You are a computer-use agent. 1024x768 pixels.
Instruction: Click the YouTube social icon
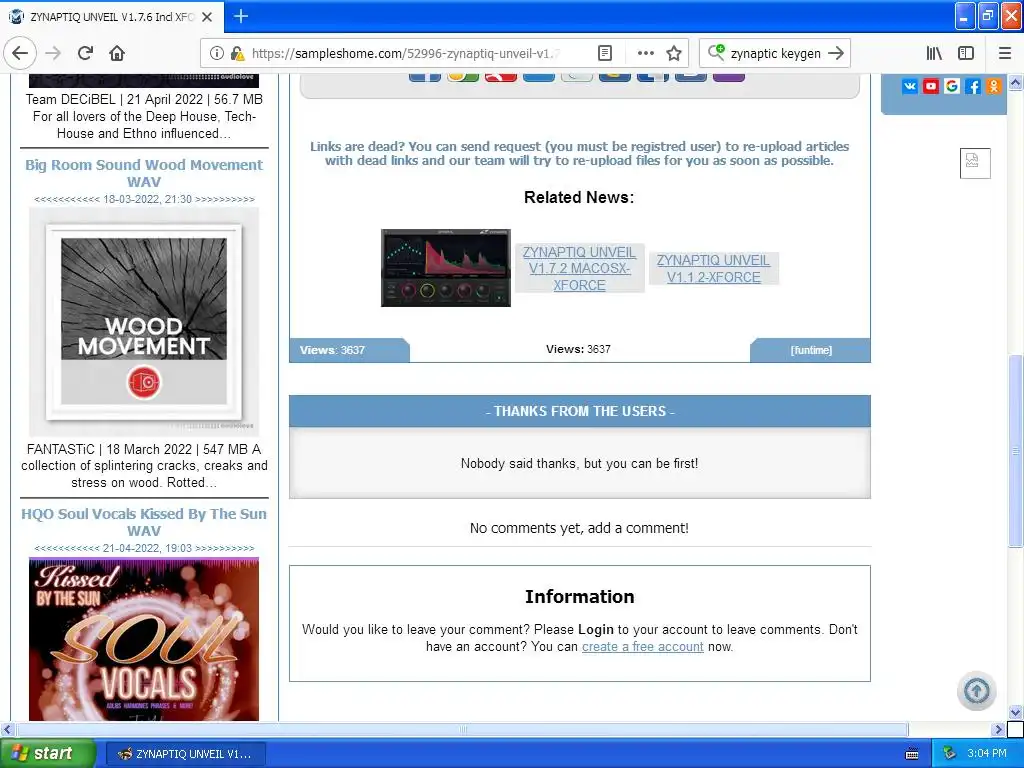(931, 86)
